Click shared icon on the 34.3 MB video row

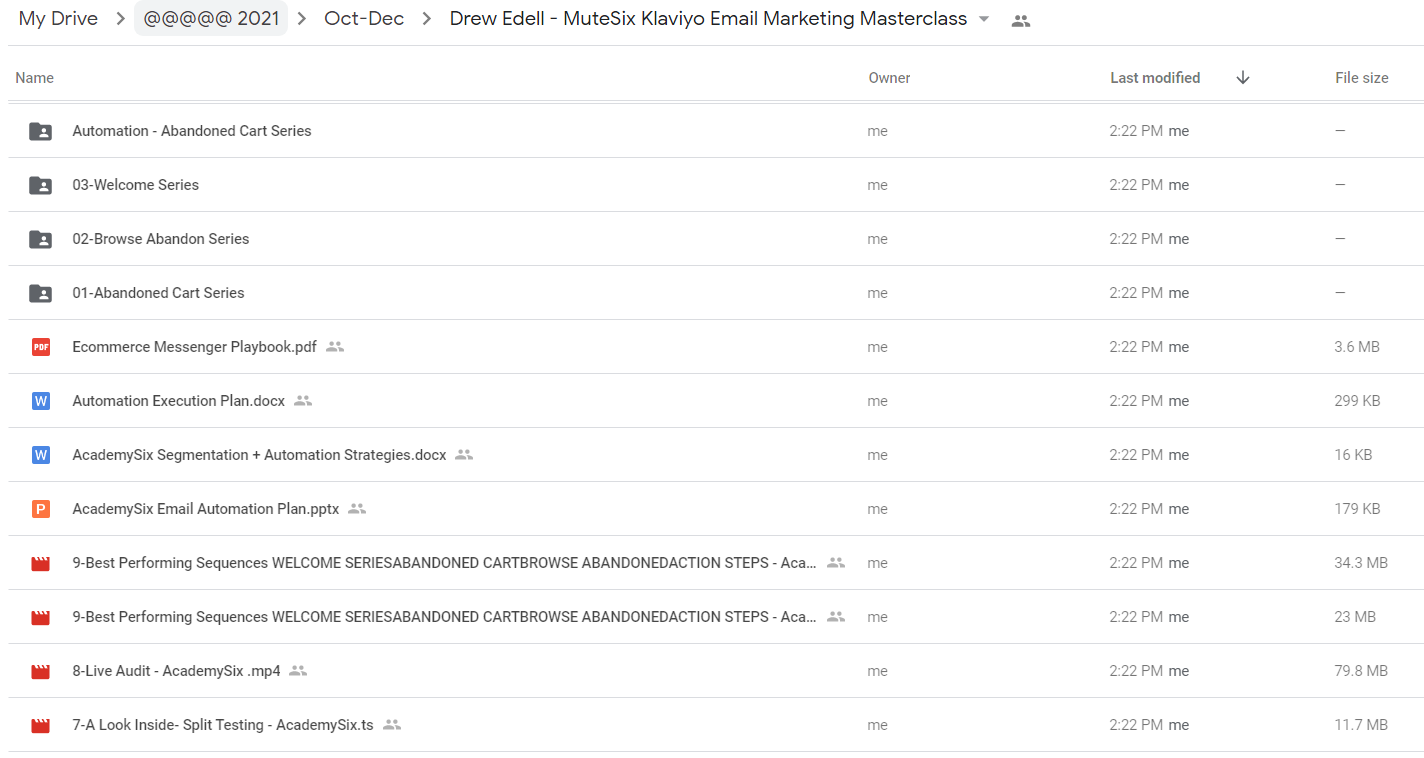point(836,563)
